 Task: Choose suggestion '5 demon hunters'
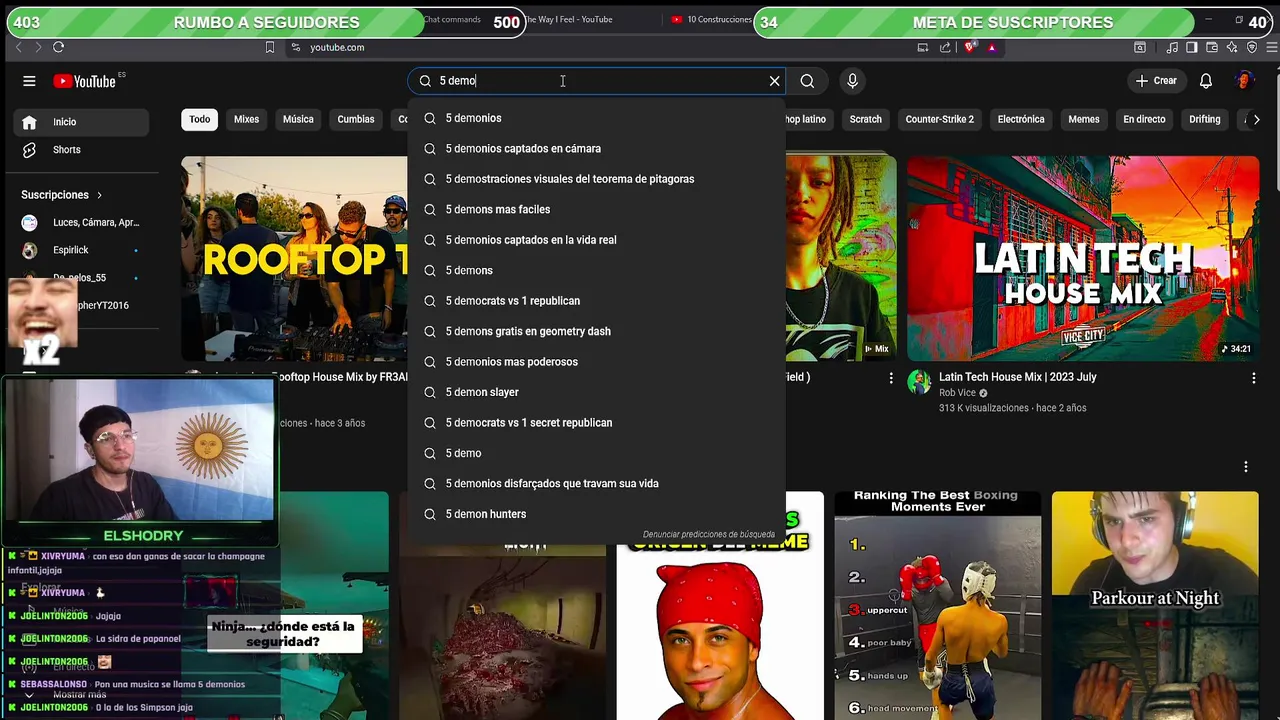click(x=596, y=515)
